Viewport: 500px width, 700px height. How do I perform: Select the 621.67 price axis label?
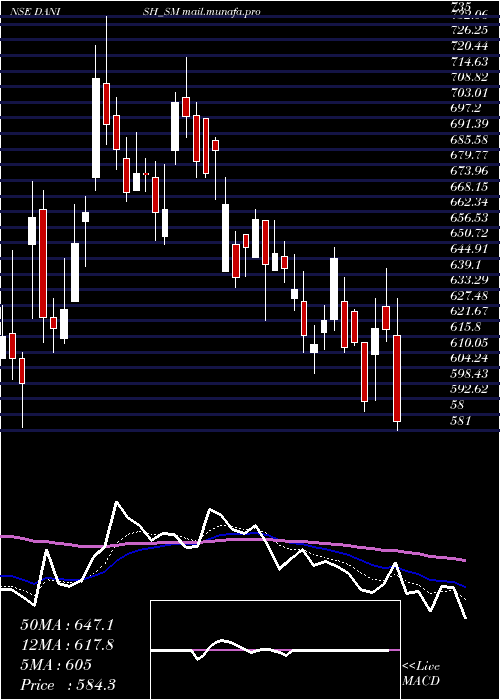[x=471, y=311]
